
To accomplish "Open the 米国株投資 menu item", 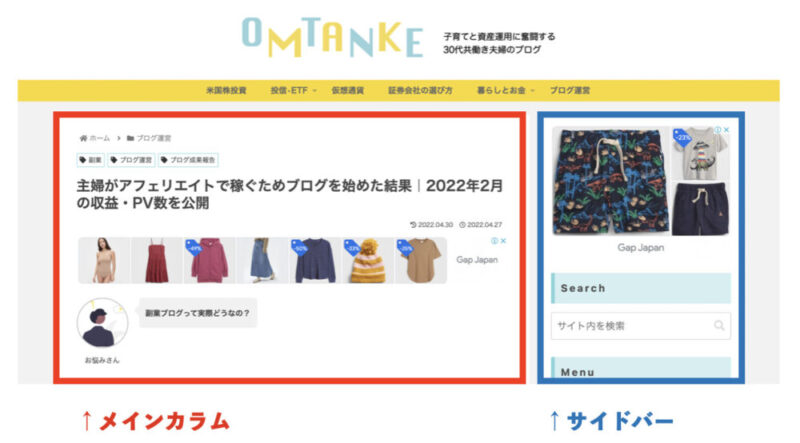I will coord(226,91).
